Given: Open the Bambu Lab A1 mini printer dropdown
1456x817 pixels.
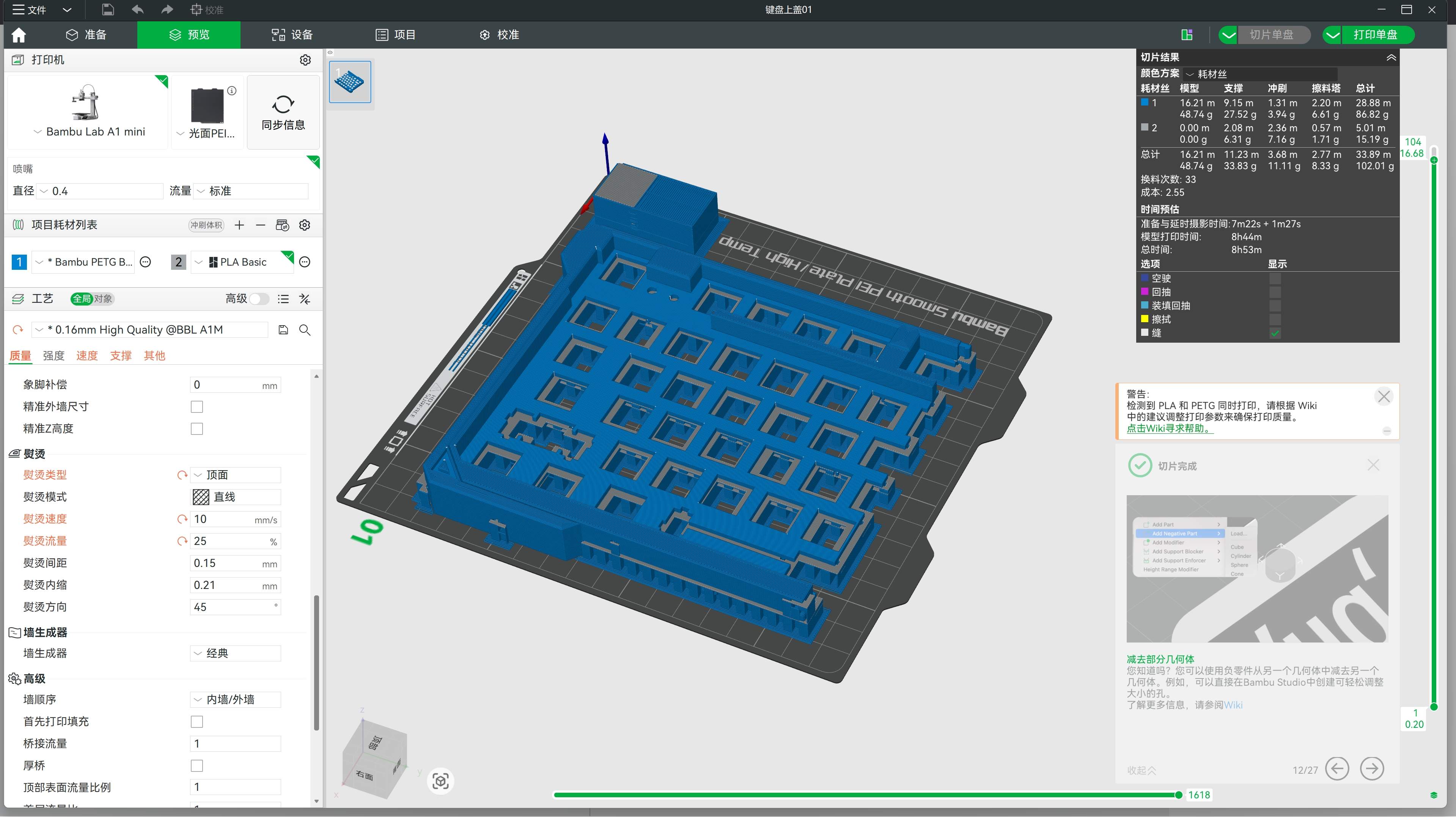Looking at the screenshot, I should click(x=89, y=132).
